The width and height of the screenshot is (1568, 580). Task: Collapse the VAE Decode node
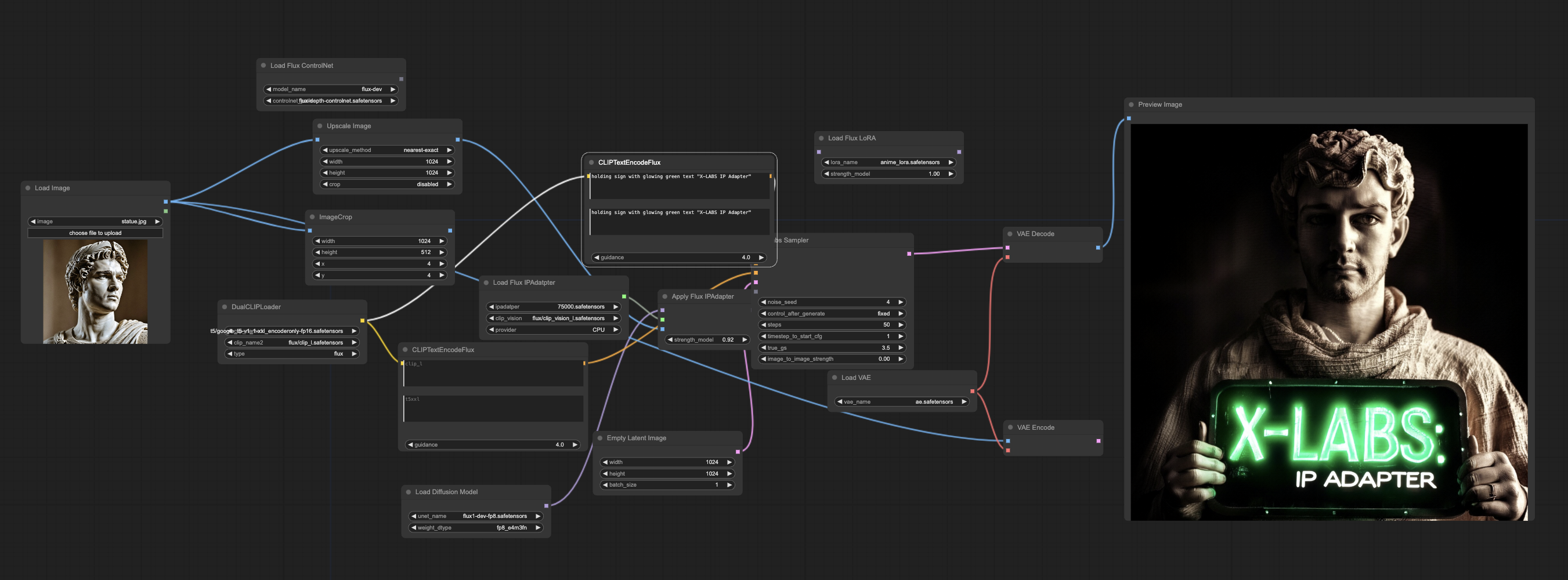click(1009, 234)
